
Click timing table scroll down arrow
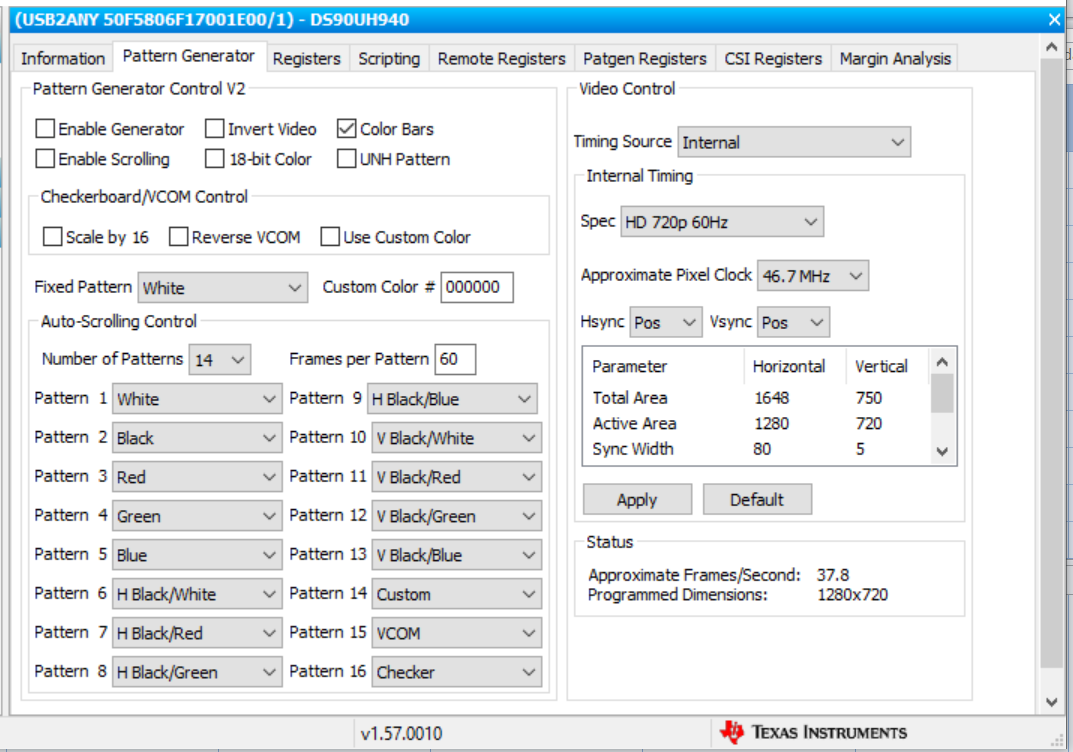(942, 451)
